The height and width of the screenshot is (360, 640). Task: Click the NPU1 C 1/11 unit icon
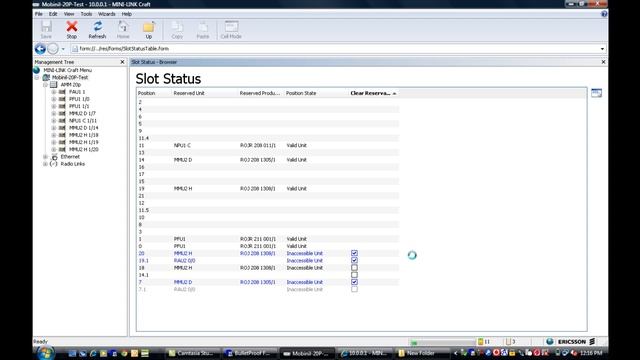pos(62,121)
